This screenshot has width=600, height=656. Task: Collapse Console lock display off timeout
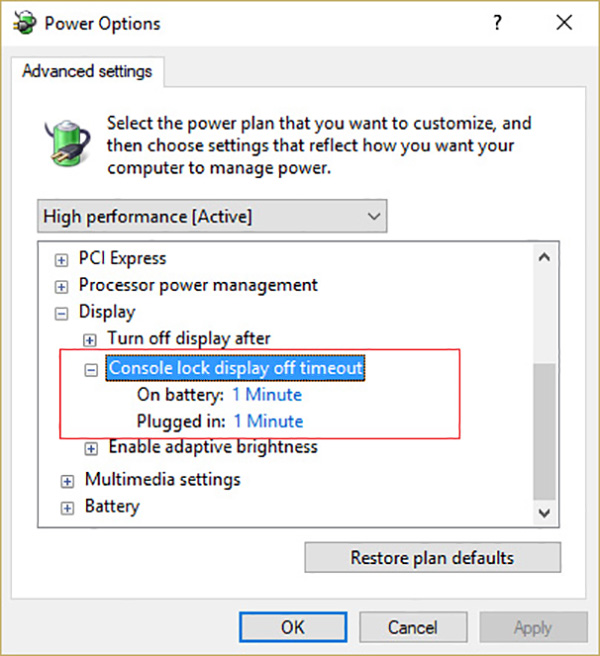[91, 369]
